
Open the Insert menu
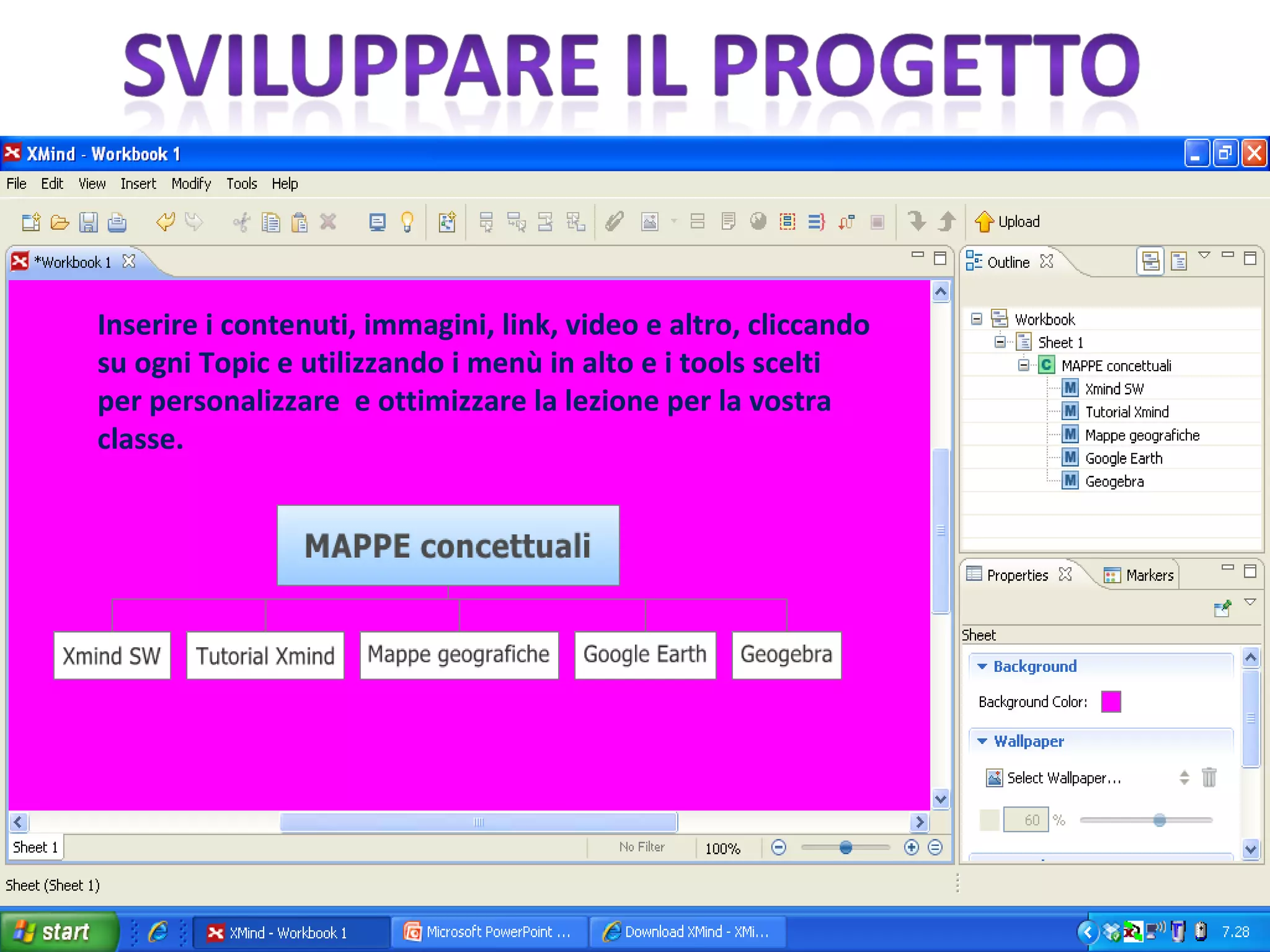pos(138,183)
